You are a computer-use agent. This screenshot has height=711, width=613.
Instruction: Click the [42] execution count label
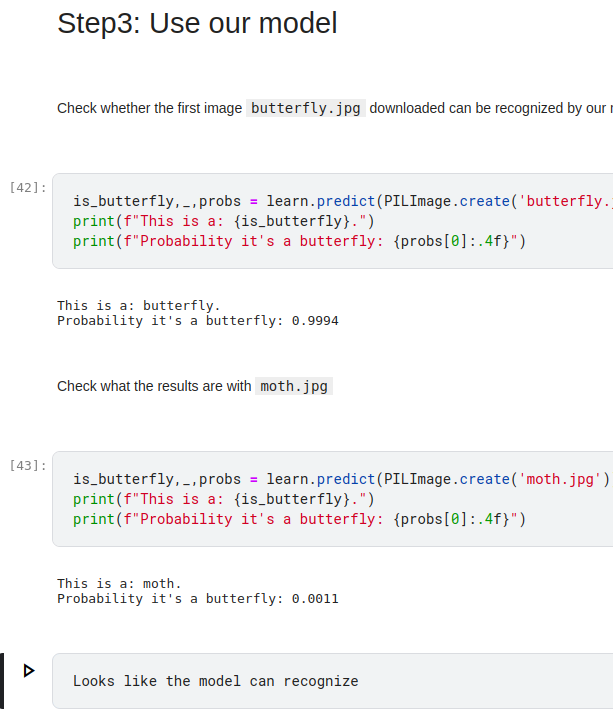[x=27, y=187]
